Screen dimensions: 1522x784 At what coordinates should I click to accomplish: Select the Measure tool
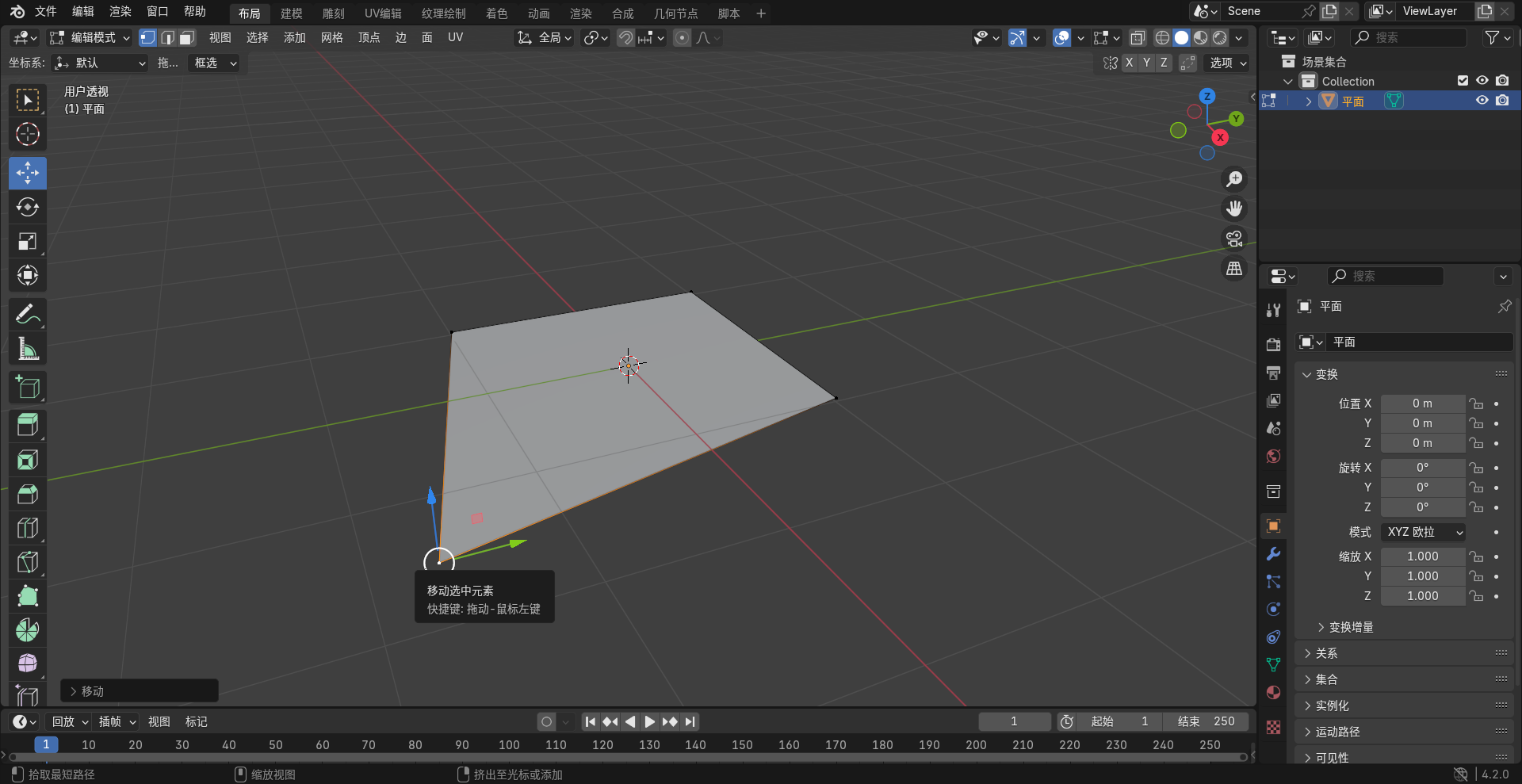(x=28, y=349)
